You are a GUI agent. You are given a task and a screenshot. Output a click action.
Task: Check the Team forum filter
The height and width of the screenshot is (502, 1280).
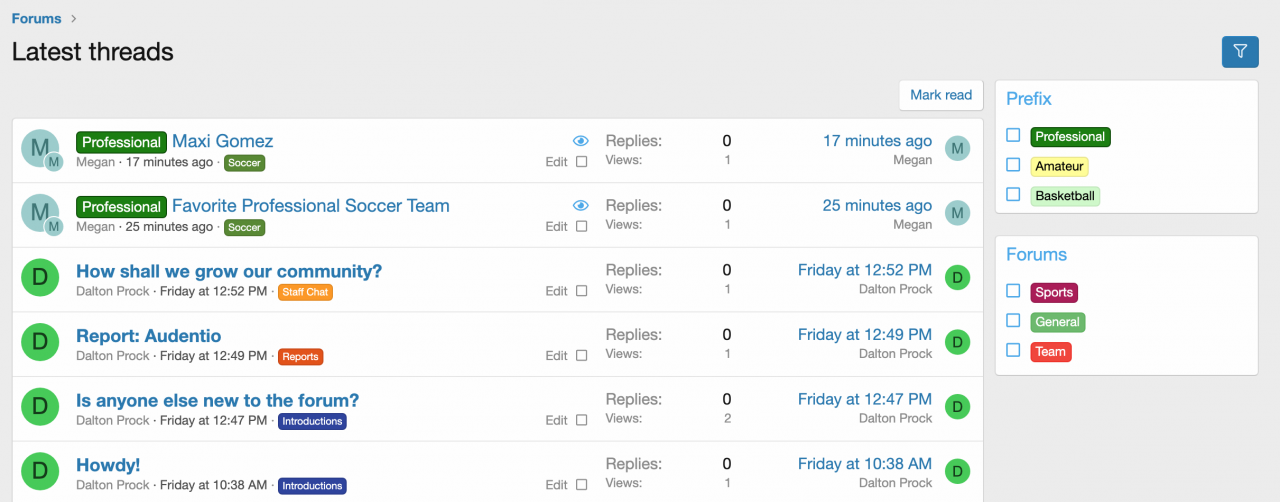pyautogui.click(x=1013, y=351)
